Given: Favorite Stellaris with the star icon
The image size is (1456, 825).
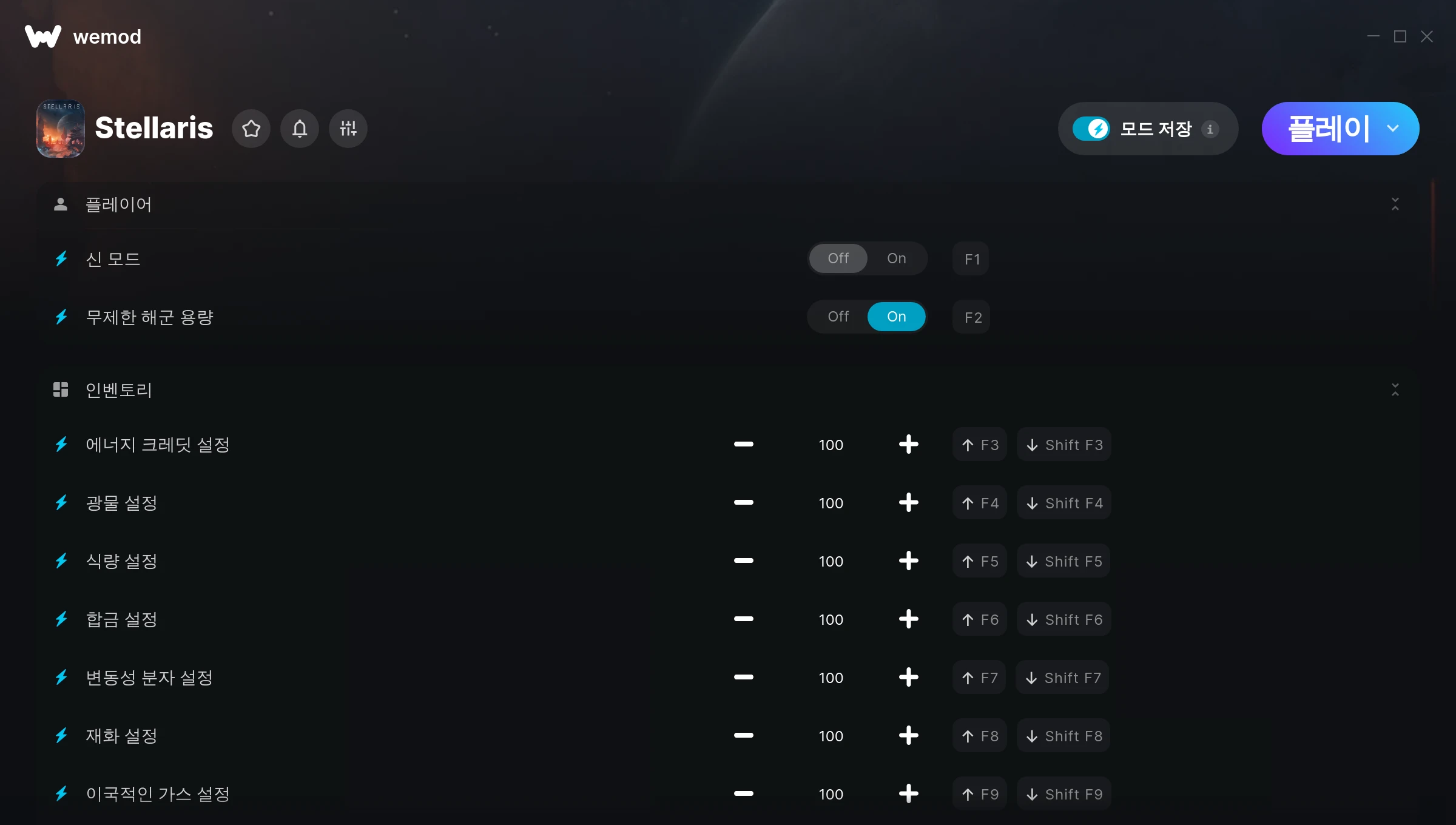Looking at the screenshot, I should pyautogui.click(x=251, y=129).
